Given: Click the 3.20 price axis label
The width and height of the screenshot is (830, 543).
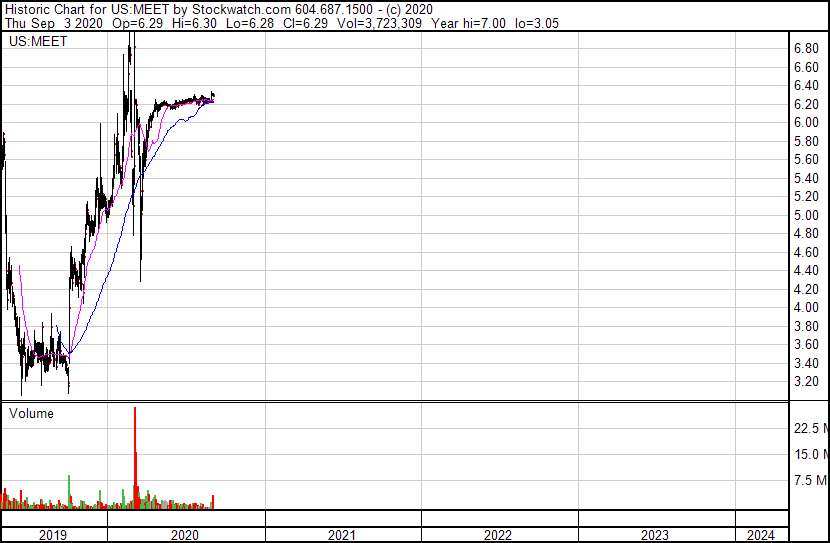Looking at the screenshot, I should click(806, 382).
